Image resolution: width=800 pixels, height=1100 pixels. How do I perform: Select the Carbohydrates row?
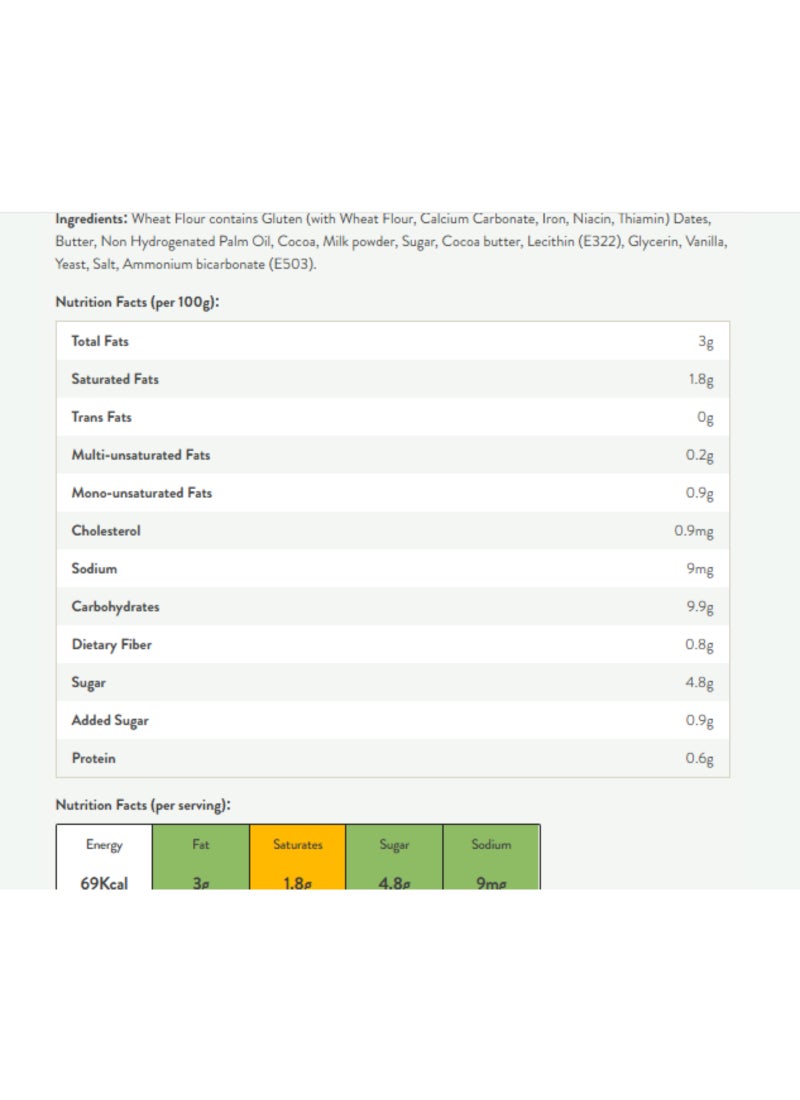393,606
